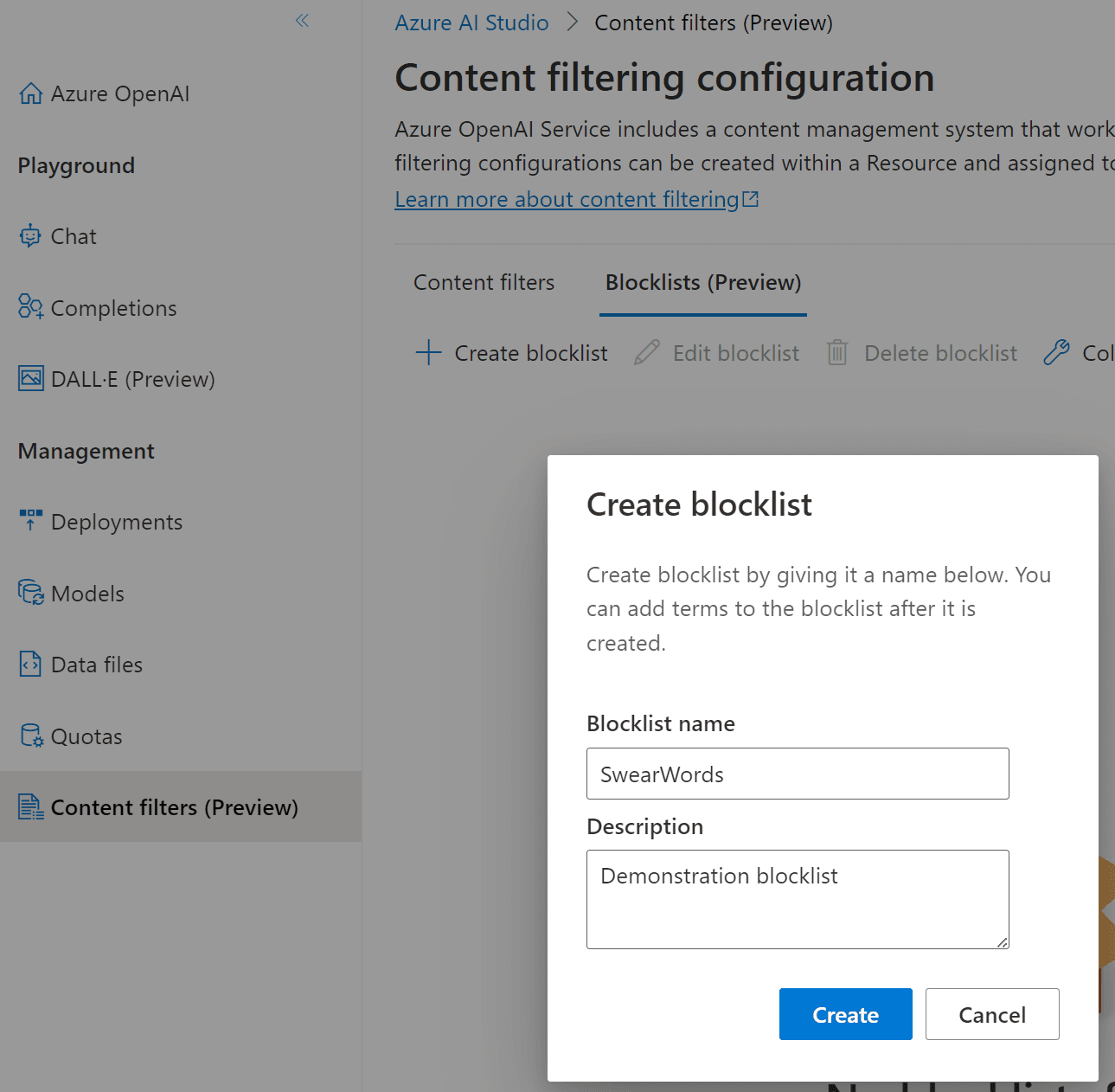Click the Deployments icon

click(31, 521)
